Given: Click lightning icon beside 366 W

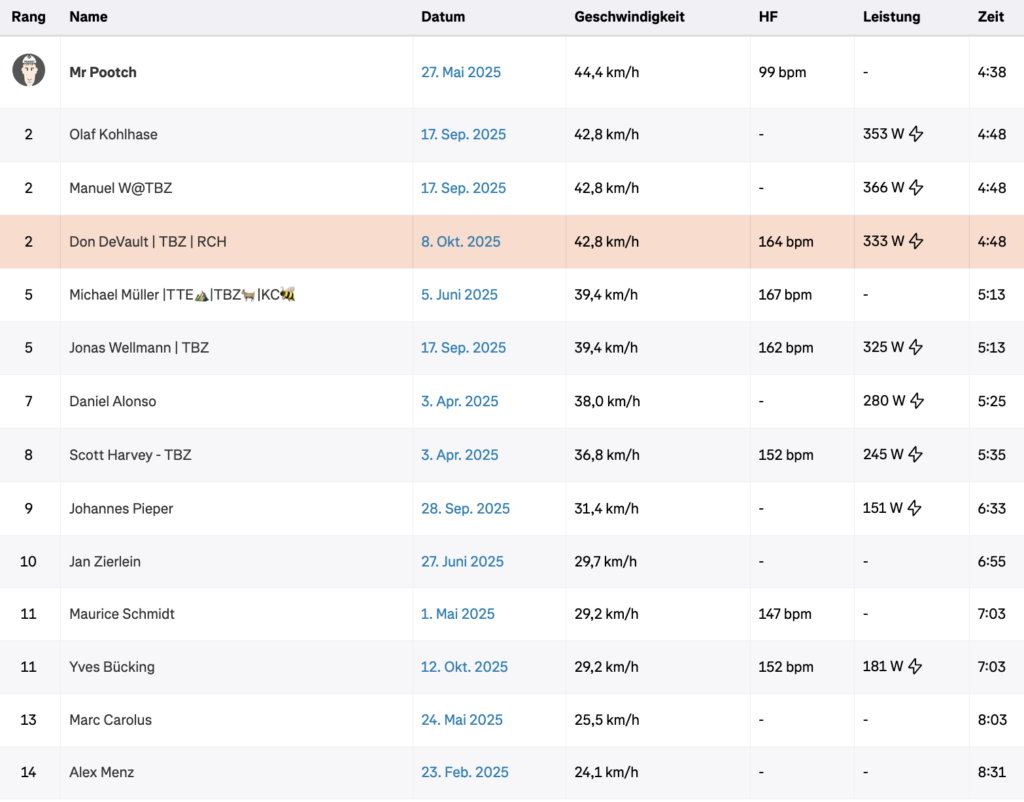Looking at the screenshot, I should tap(916, 188).
